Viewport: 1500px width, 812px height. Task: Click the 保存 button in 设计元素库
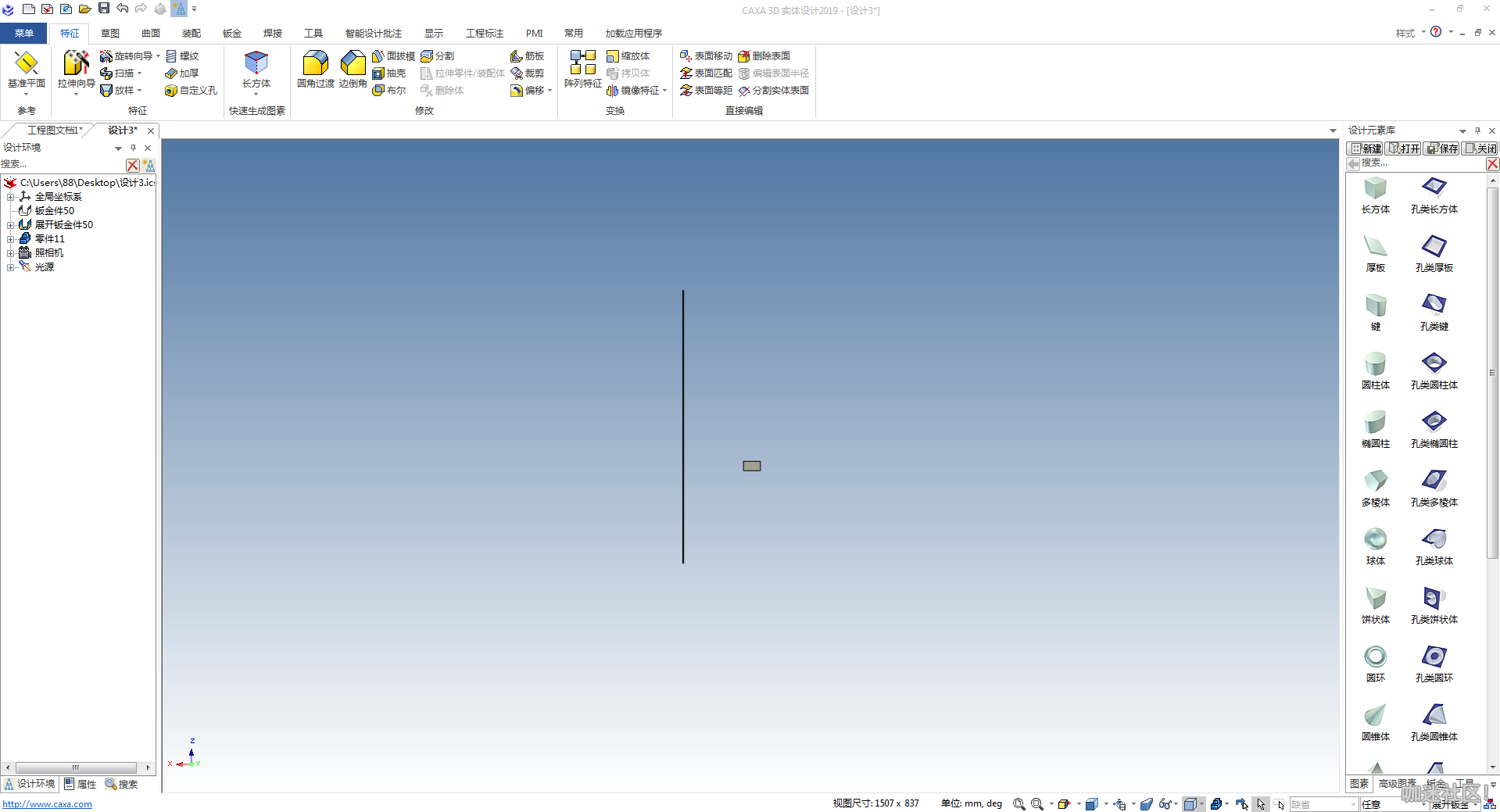coord(1442,148)
